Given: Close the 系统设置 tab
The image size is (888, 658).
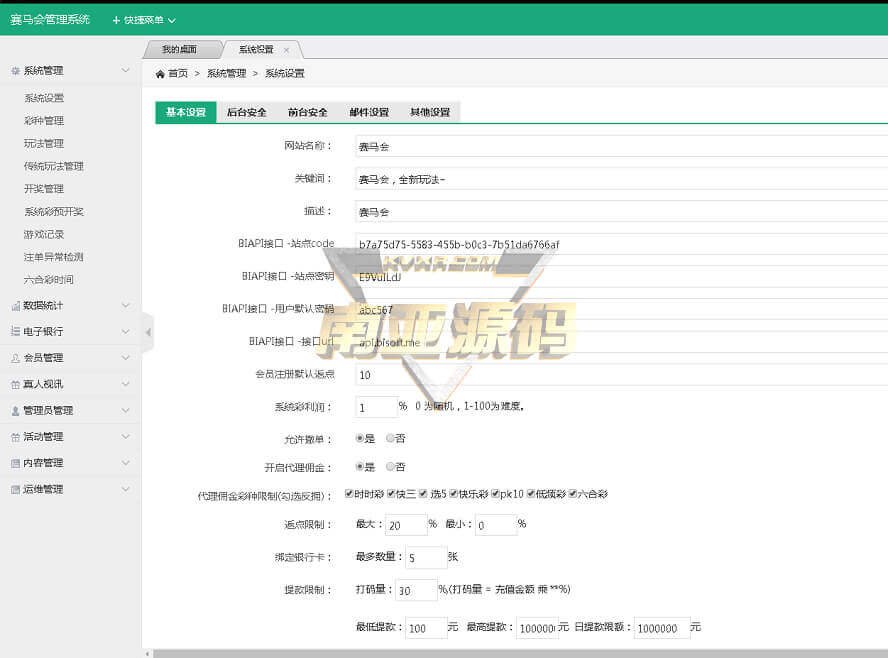Looking at the screenshot, I should click(x=287, y=49).
